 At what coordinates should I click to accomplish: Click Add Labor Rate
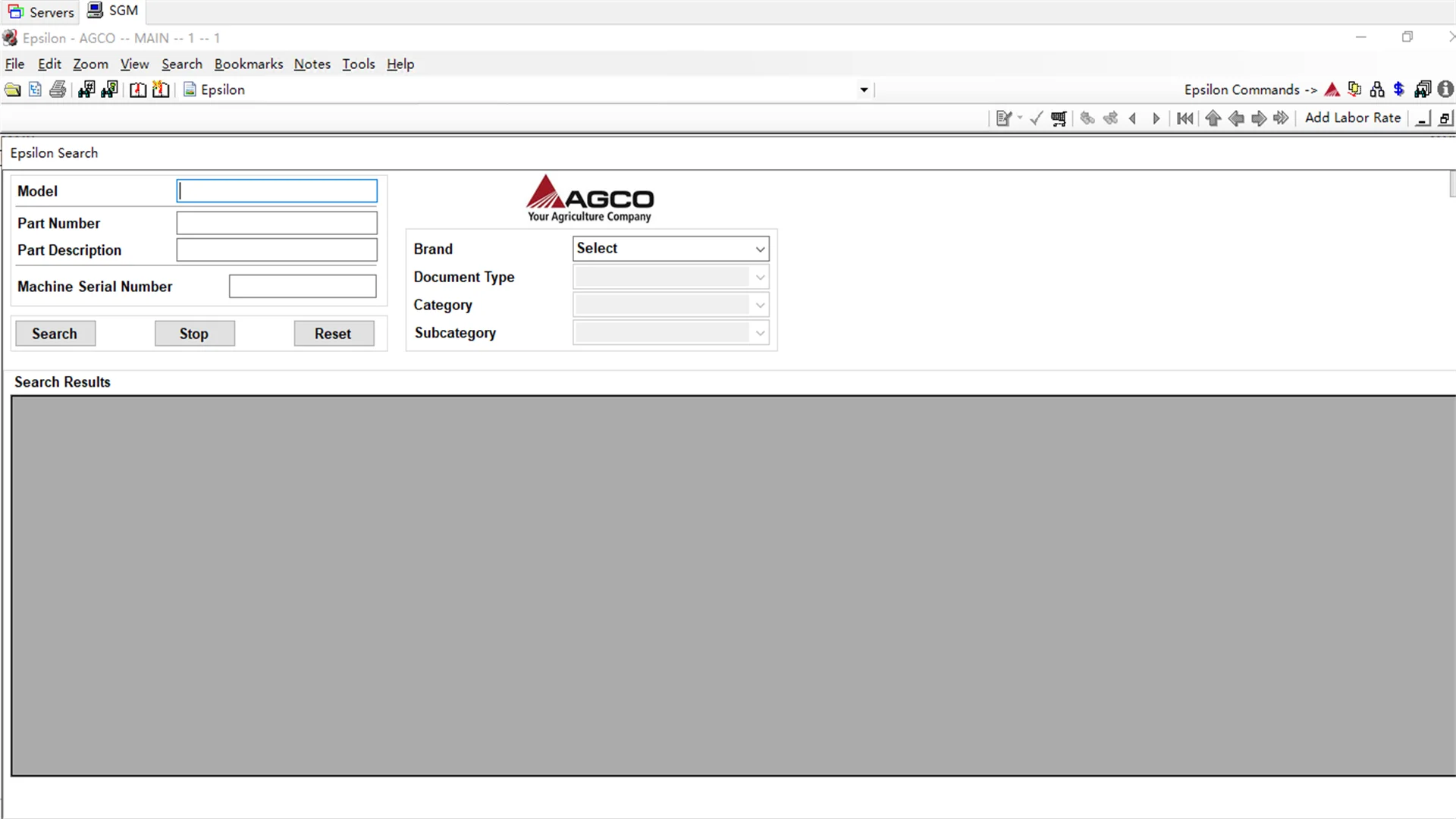point(1352,118)
